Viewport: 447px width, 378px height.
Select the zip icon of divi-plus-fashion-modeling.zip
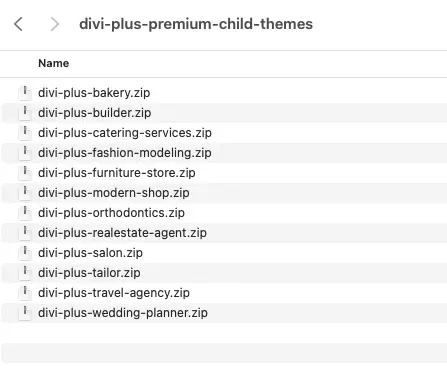[x=25, y=153]
